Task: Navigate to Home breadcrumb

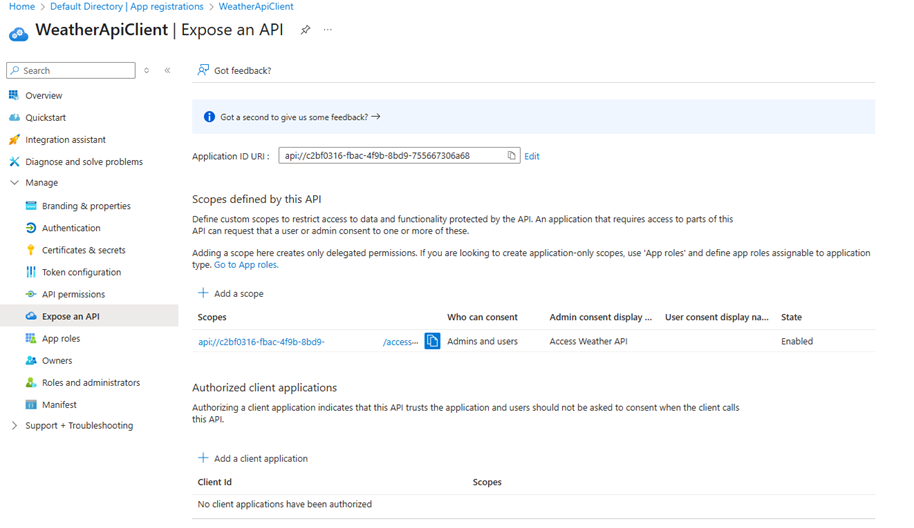Action: 22,6
